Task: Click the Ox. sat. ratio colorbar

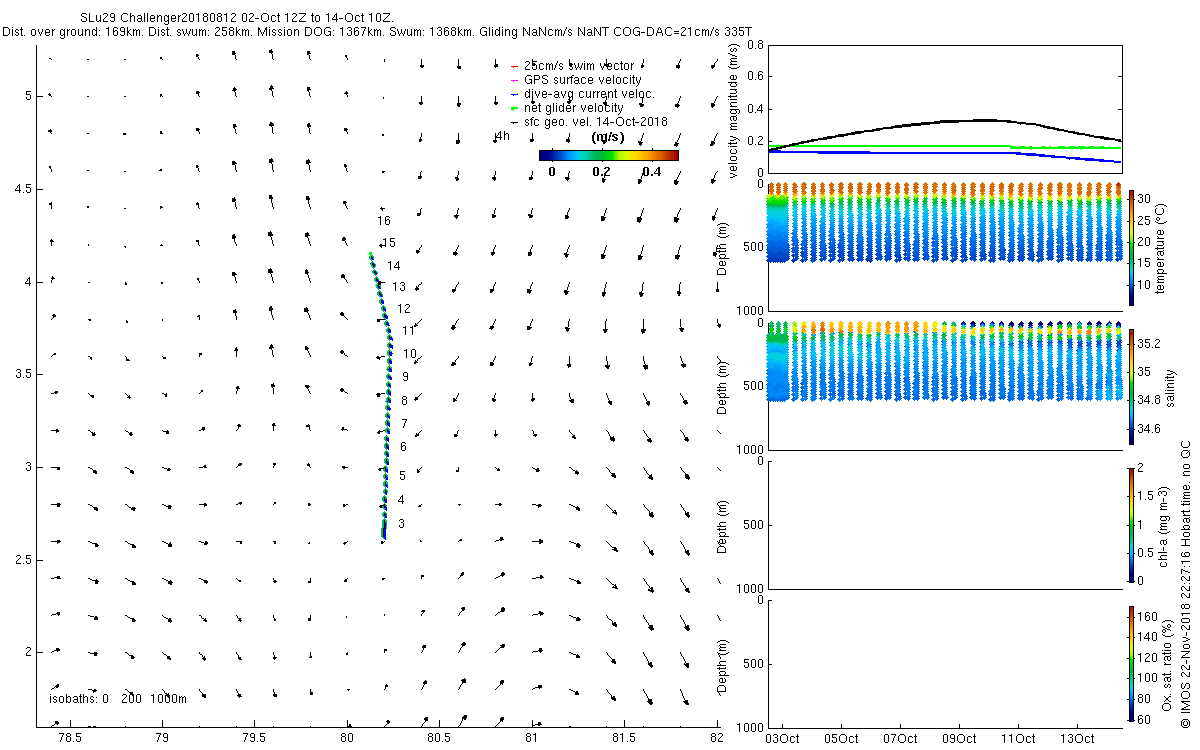Action: (x=1131, y=662)
